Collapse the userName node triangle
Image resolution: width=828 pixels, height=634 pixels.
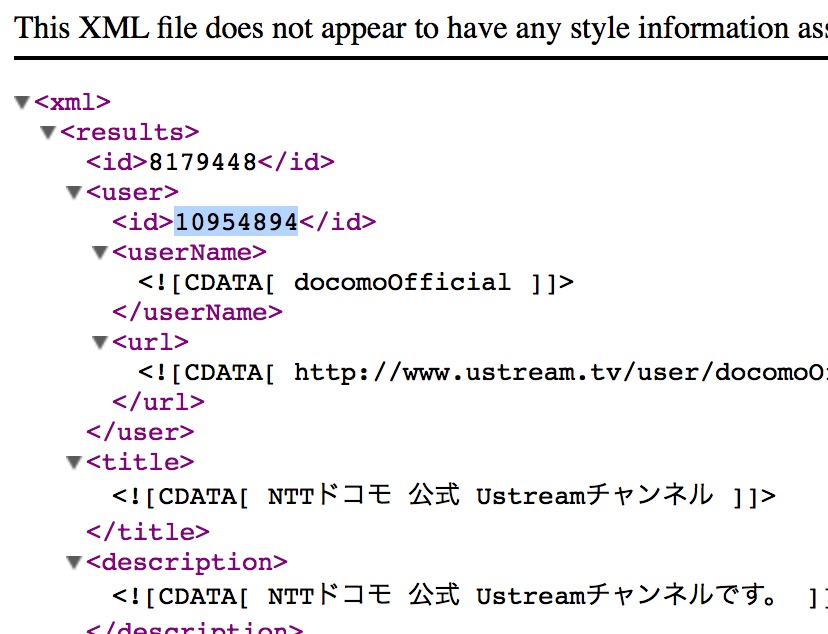point(100,252)
